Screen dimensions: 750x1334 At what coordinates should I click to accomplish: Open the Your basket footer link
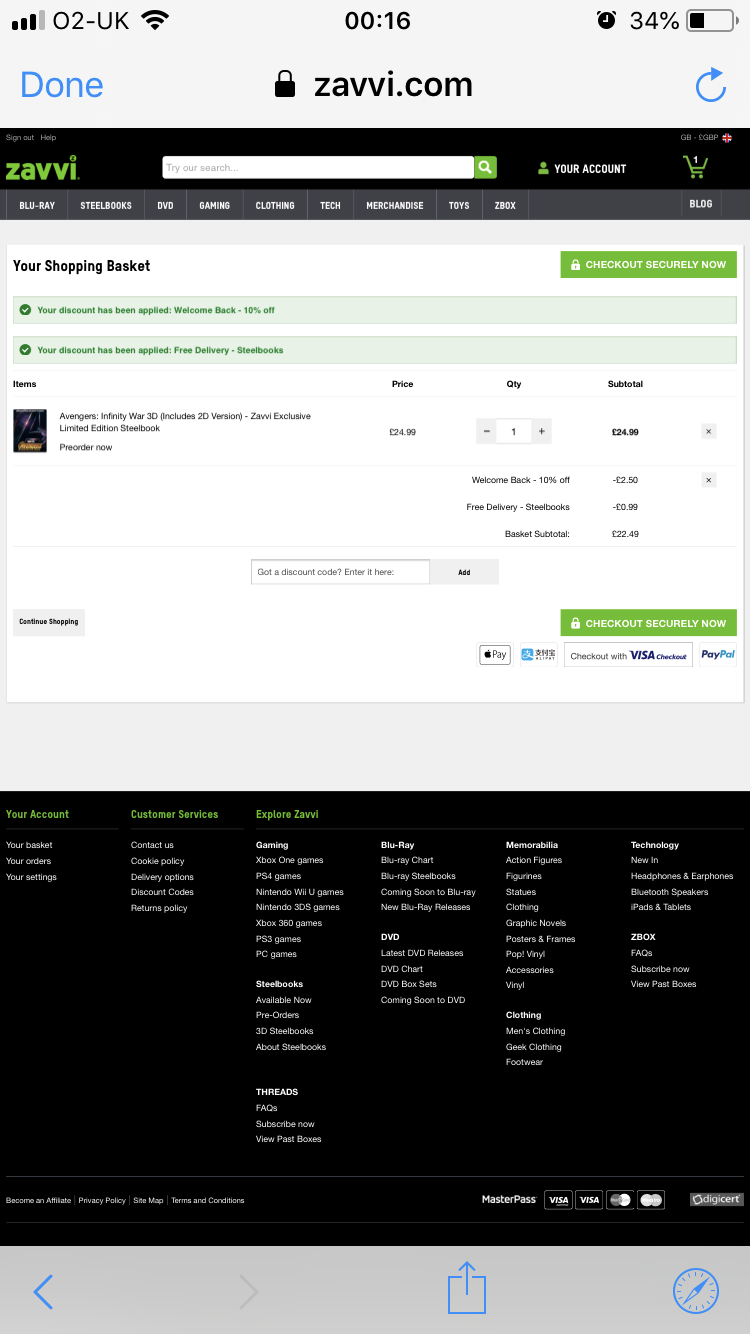coord(29,845)
